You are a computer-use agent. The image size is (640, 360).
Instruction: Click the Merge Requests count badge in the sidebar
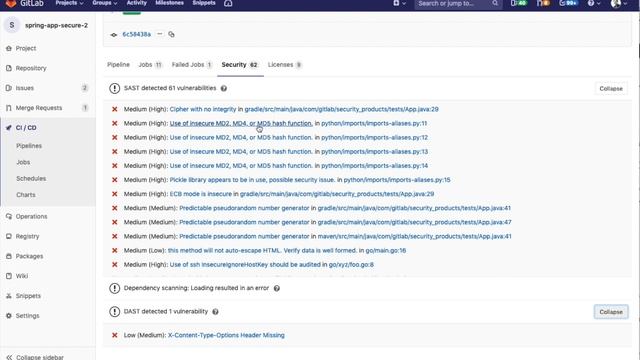point(85,108)
